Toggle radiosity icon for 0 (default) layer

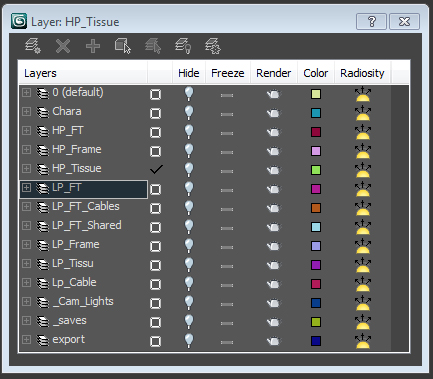363,94
